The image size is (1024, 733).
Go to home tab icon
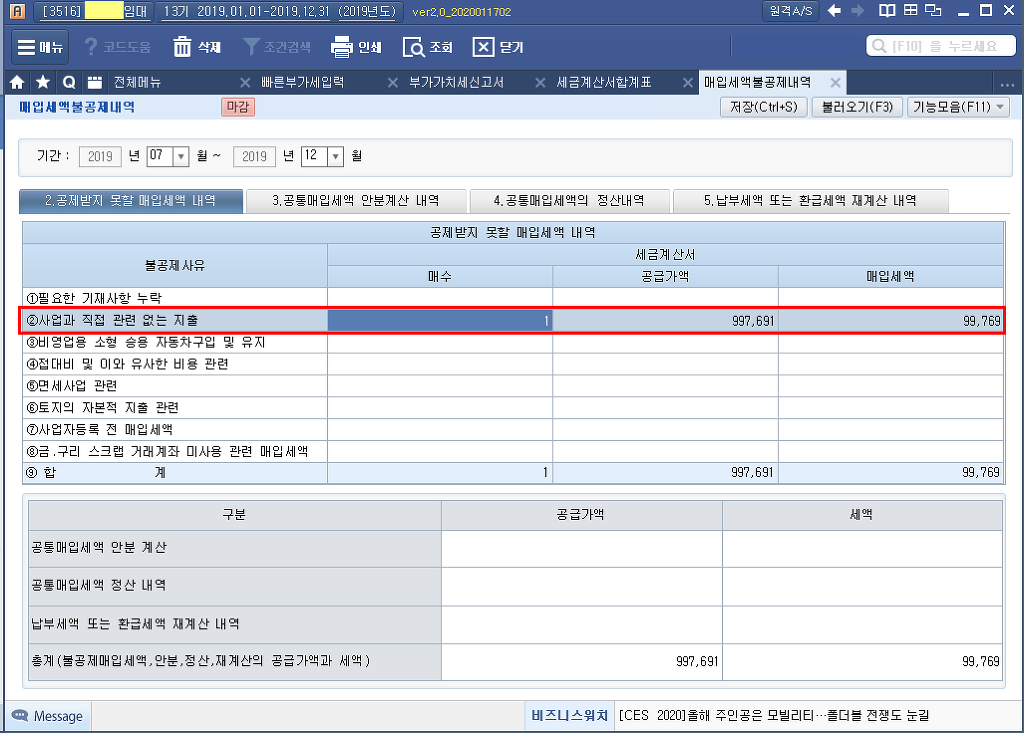coord(17,82)
